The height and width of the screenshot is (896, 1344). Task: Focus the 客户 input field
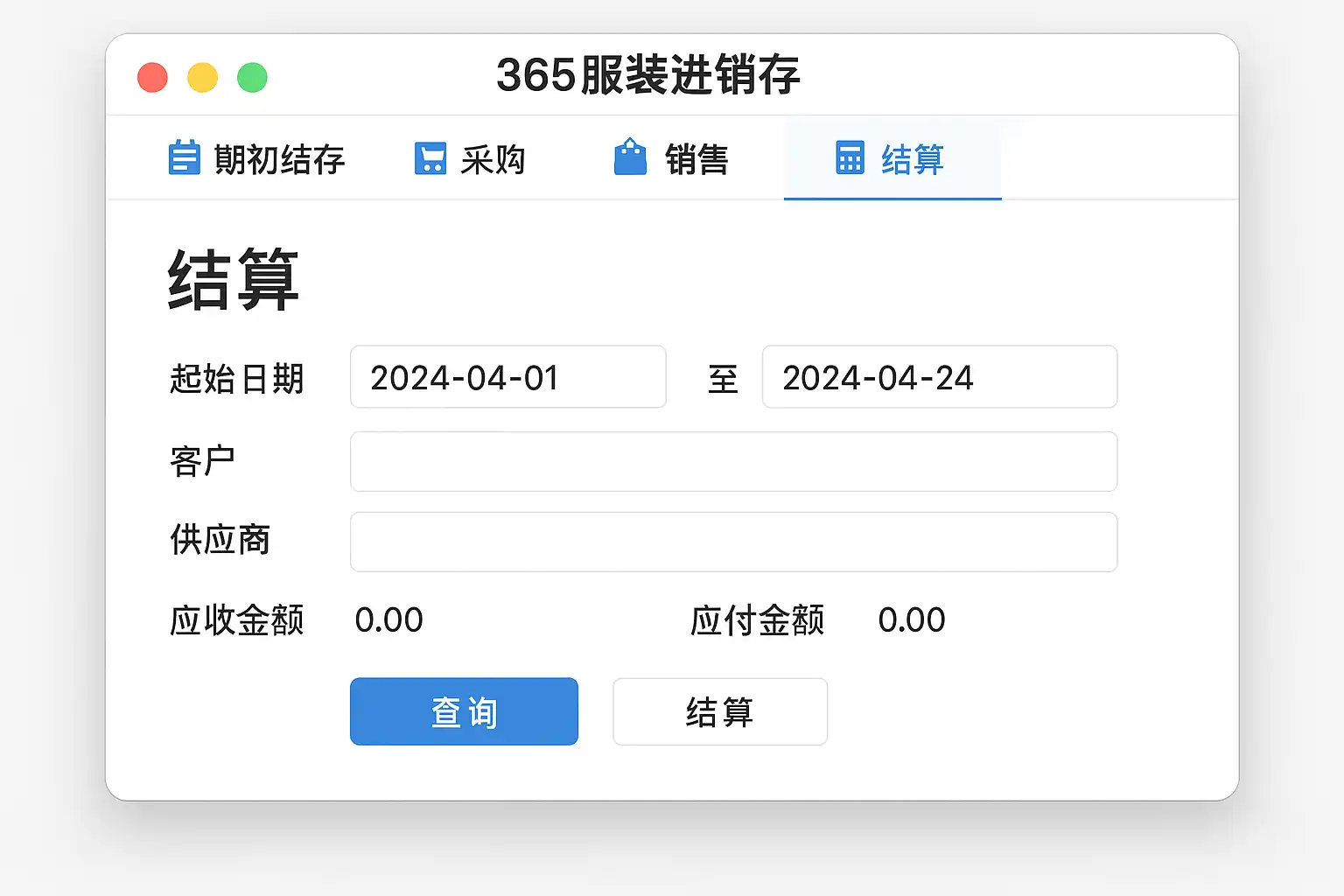(733, 461)
